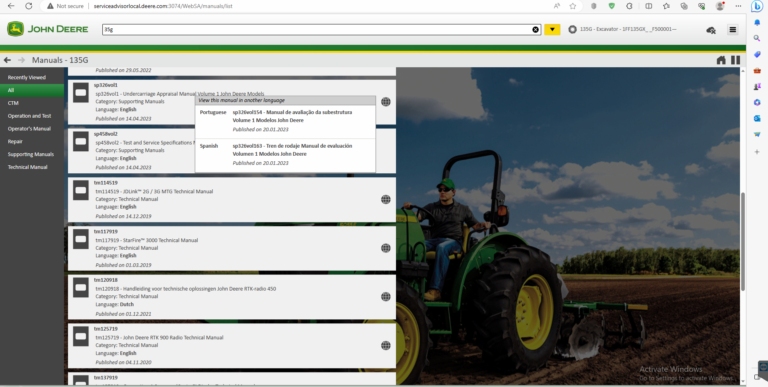
Task: Open Bing Copilot sidebar icon
Action: [757, 6]
